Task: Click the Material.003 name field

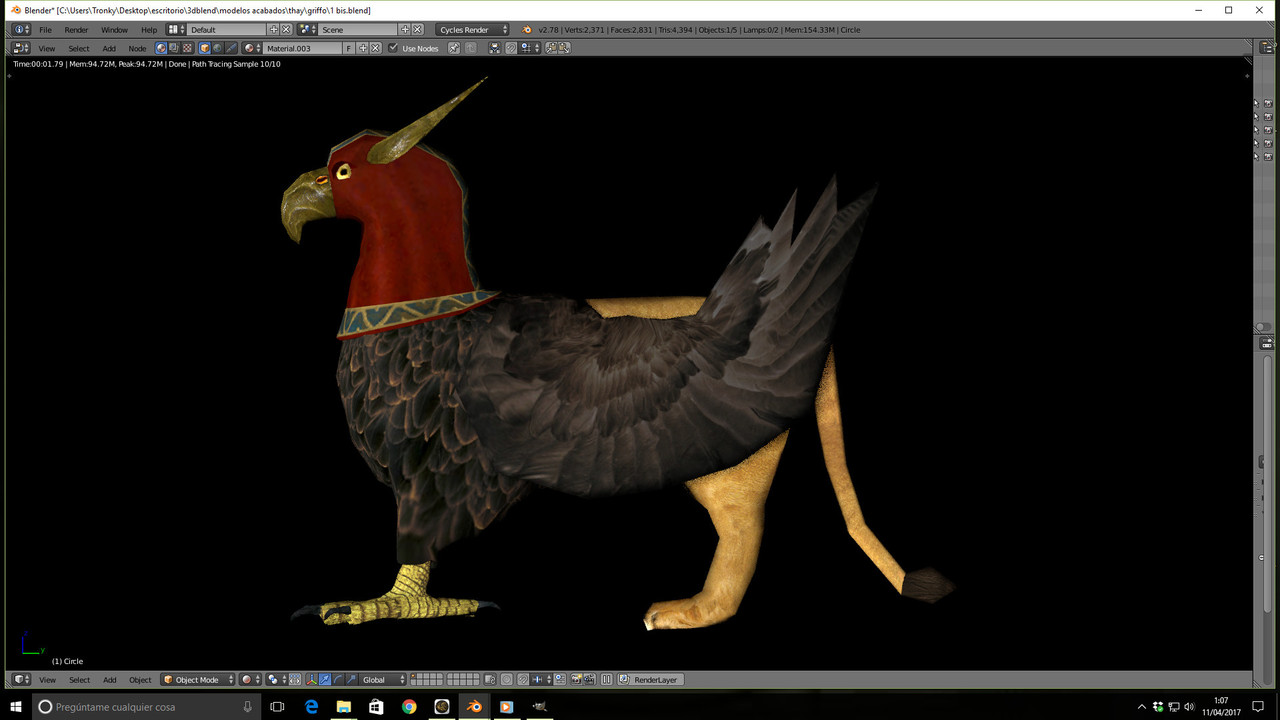Action: pos(302,48)
